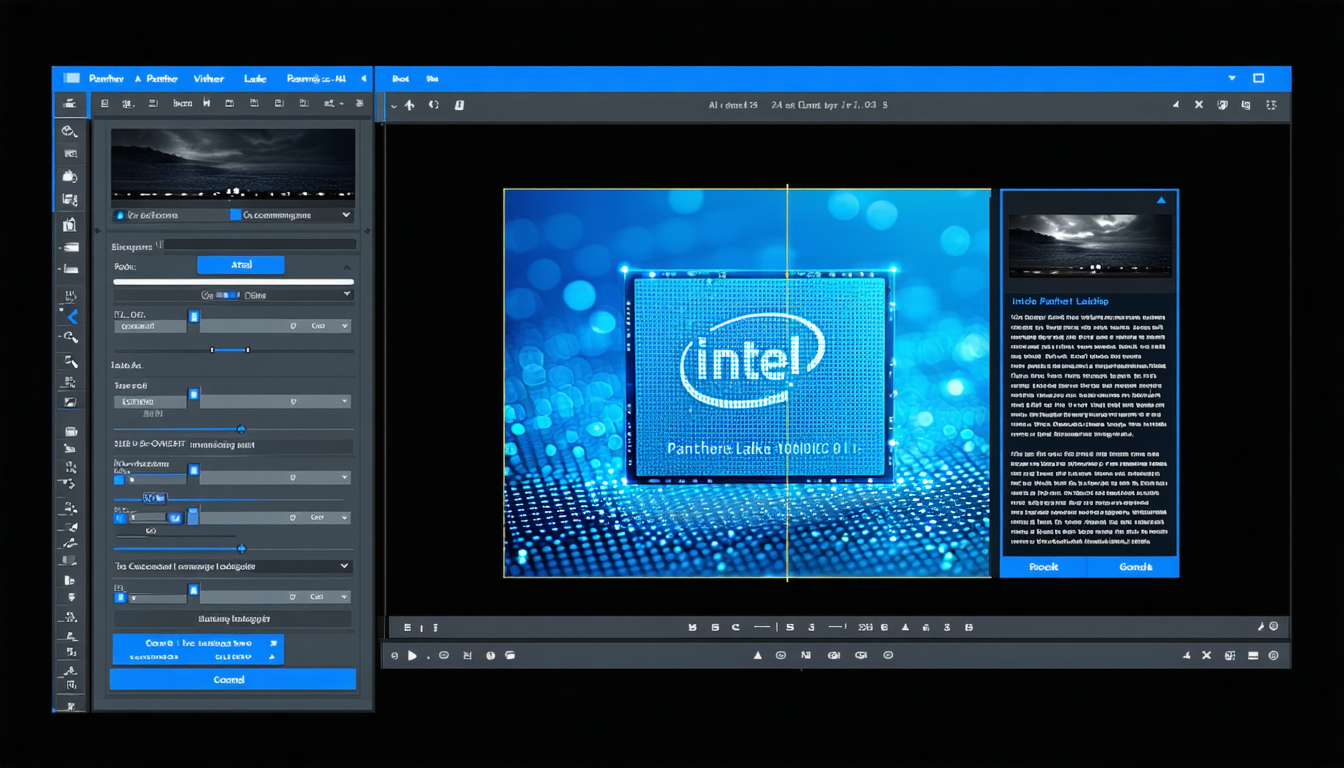Toggle the blue checkbox under the preview image

pyautogui.click(x=236, y=215)
